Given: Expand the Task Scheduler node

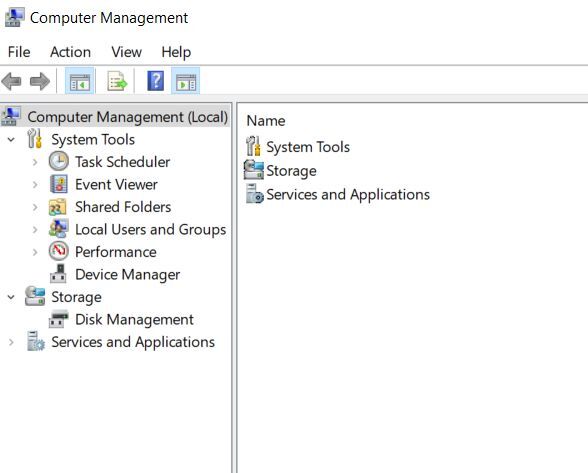Looking at the screenshot, I should 35,162.
